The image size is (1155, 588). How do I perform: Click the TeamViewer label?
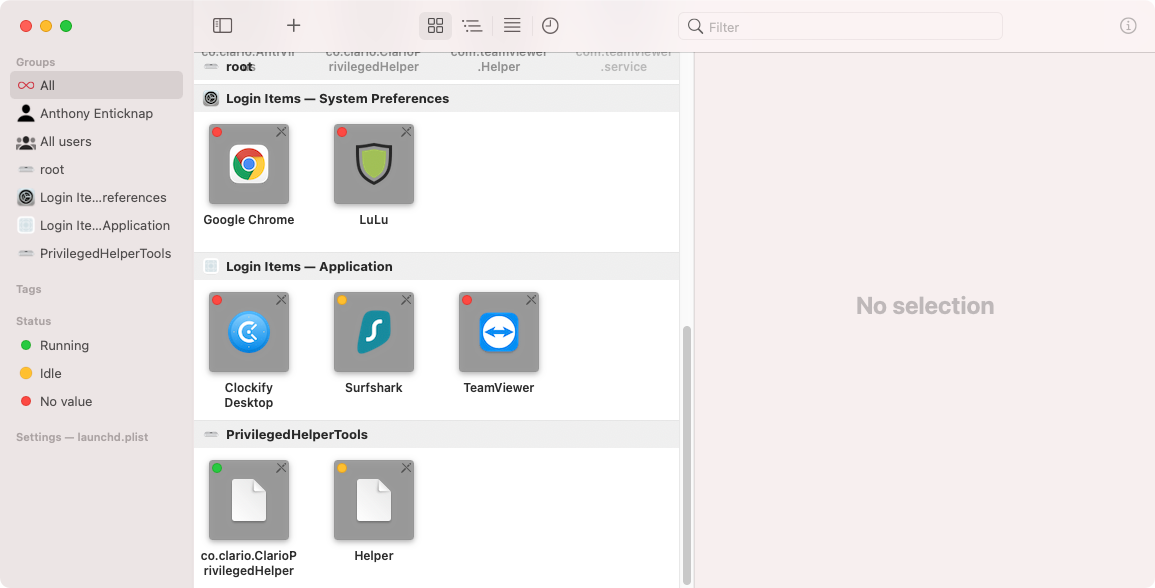[x=499, y=388]
